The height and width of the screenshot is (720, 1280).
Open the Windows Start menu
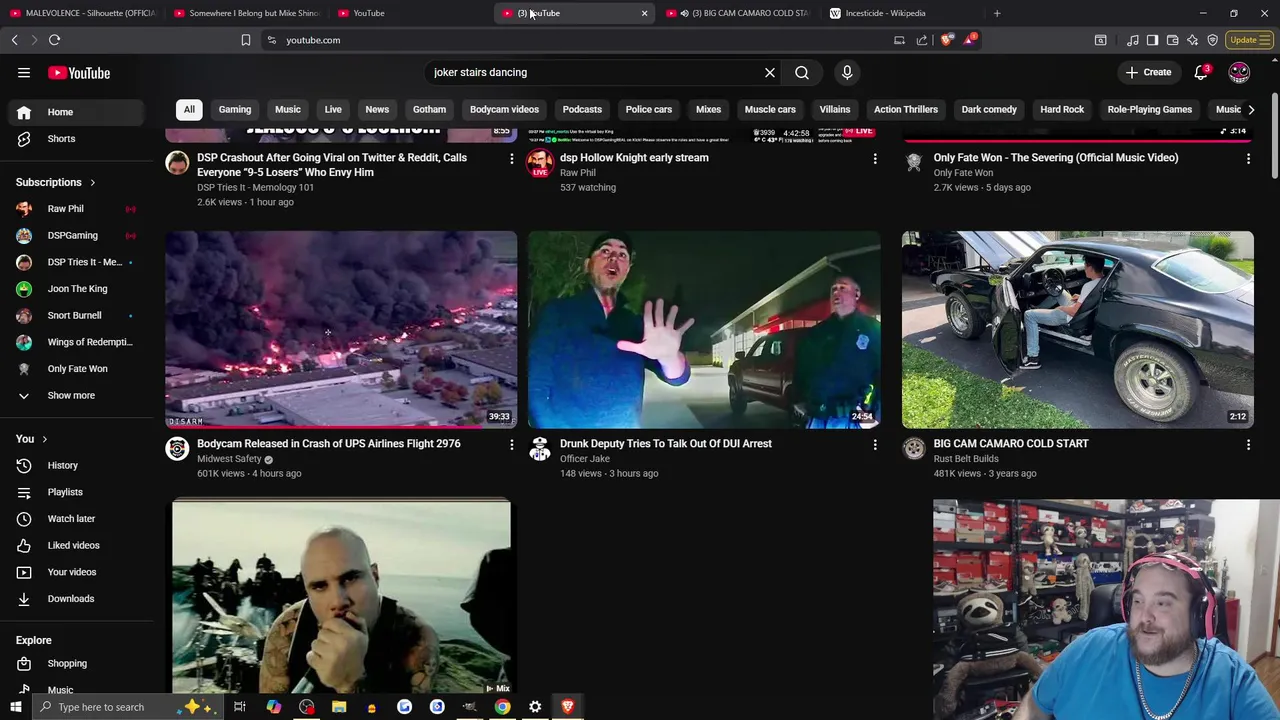(x=15, y=707)
